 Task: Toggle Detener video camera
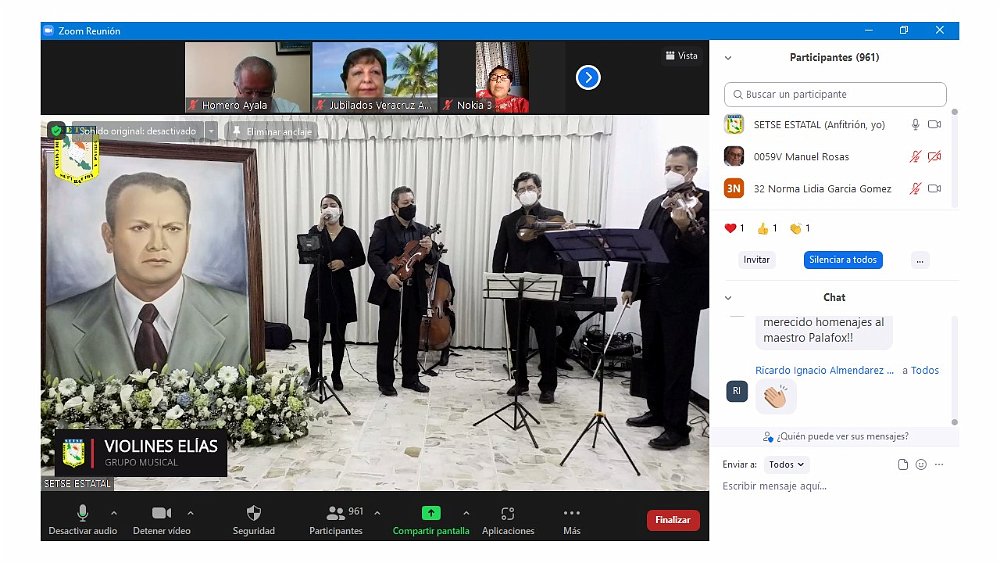pos(161,513)
